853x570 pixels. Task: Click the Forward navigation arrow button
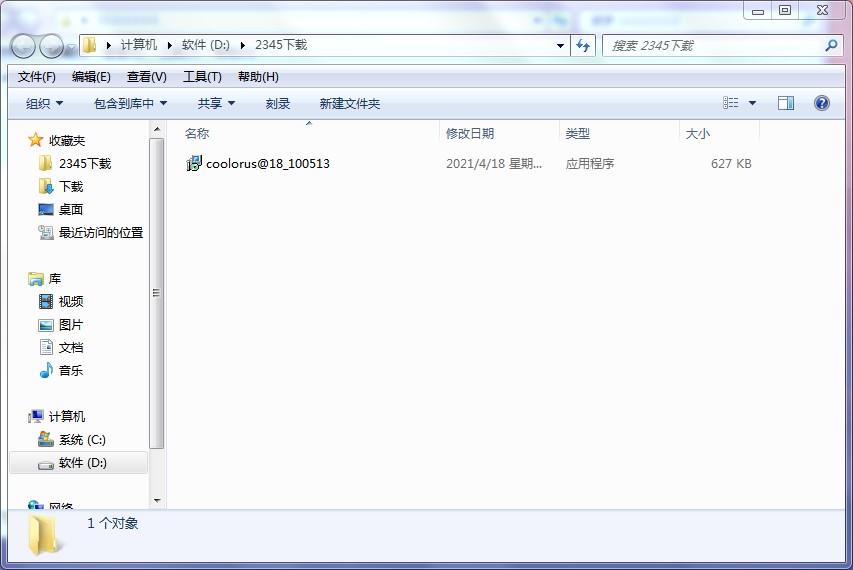click(52, 46)
